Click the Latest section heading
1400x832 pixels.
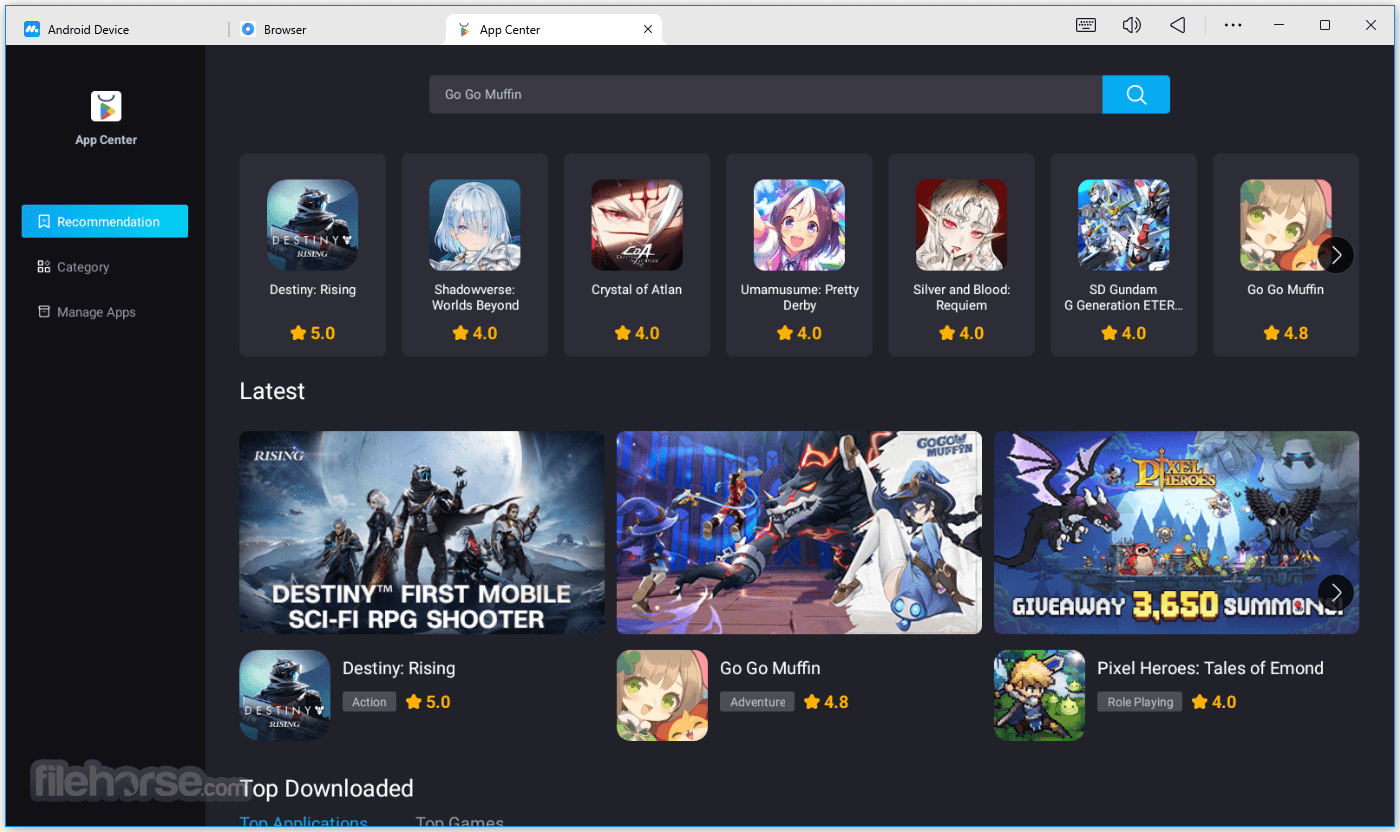(x=272, y=391)
